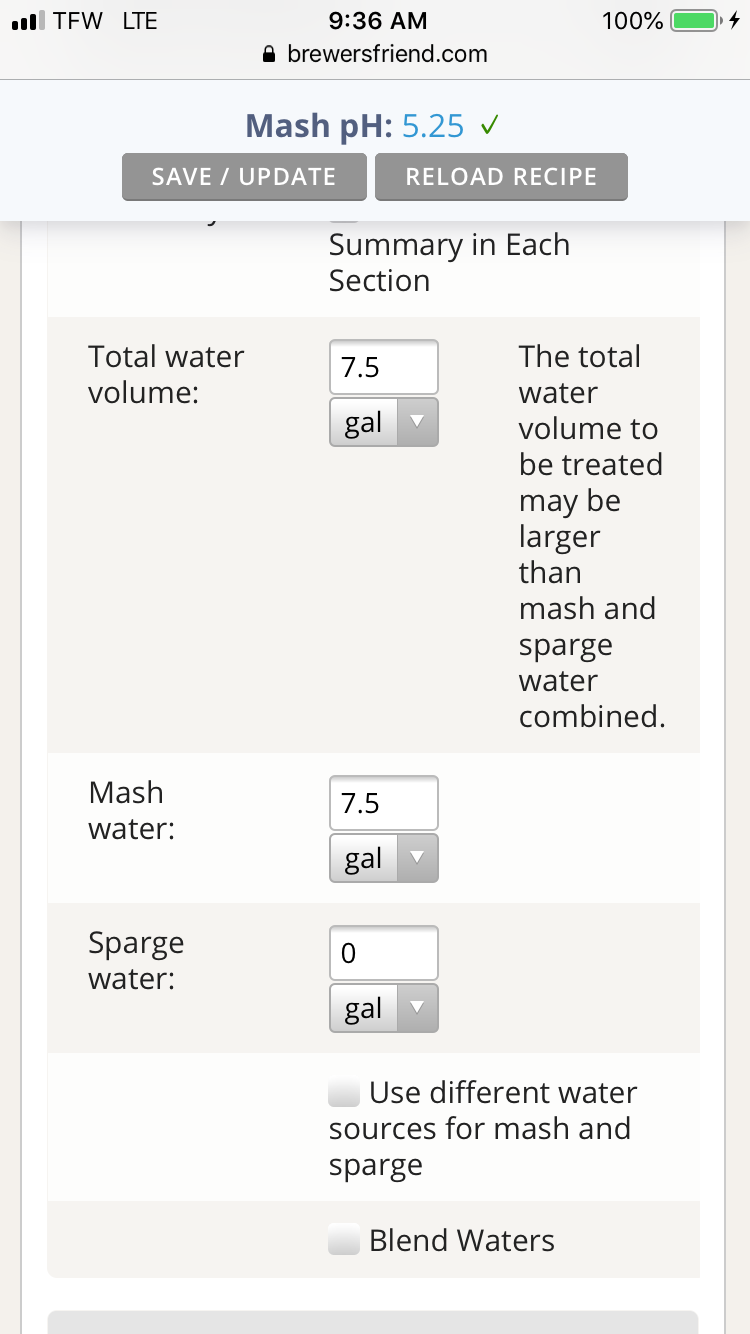Screen dimensions: 750x1334
Task: Open Mash water gal unit dropdown
Action: [384, 858]
